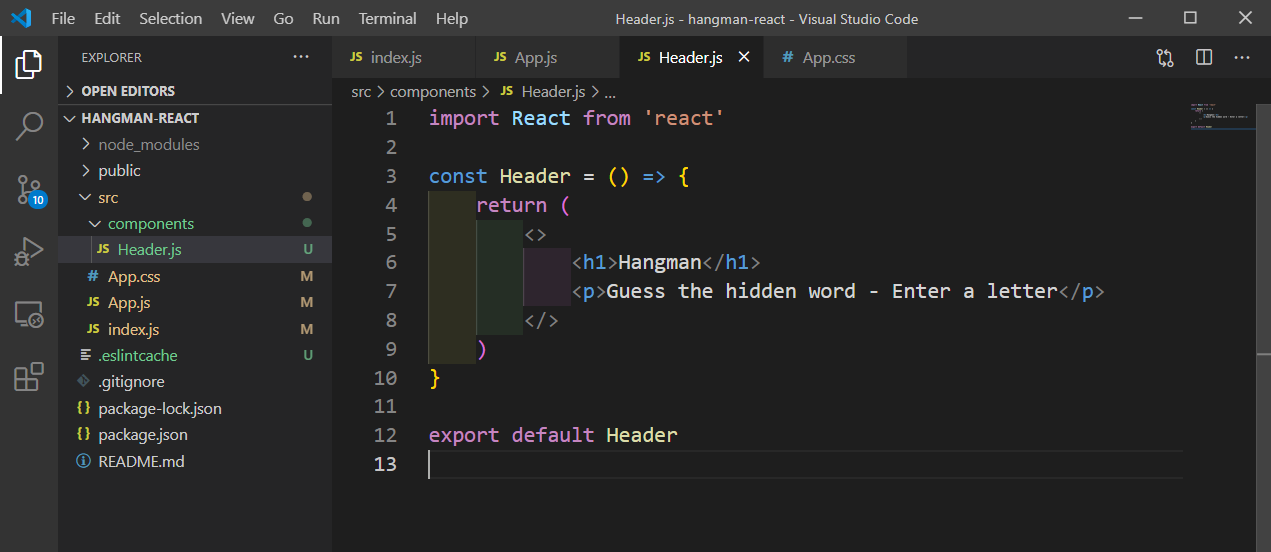Switch to the index.js tab
This screenshot has width=1271, height=552.
pos(404,58)
